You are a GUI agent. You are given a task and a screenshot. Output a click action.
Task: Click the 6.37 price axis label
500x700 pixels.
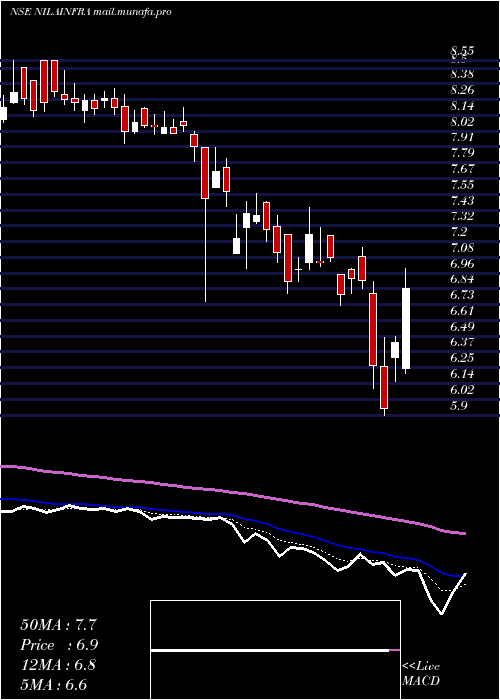[462, 342]
